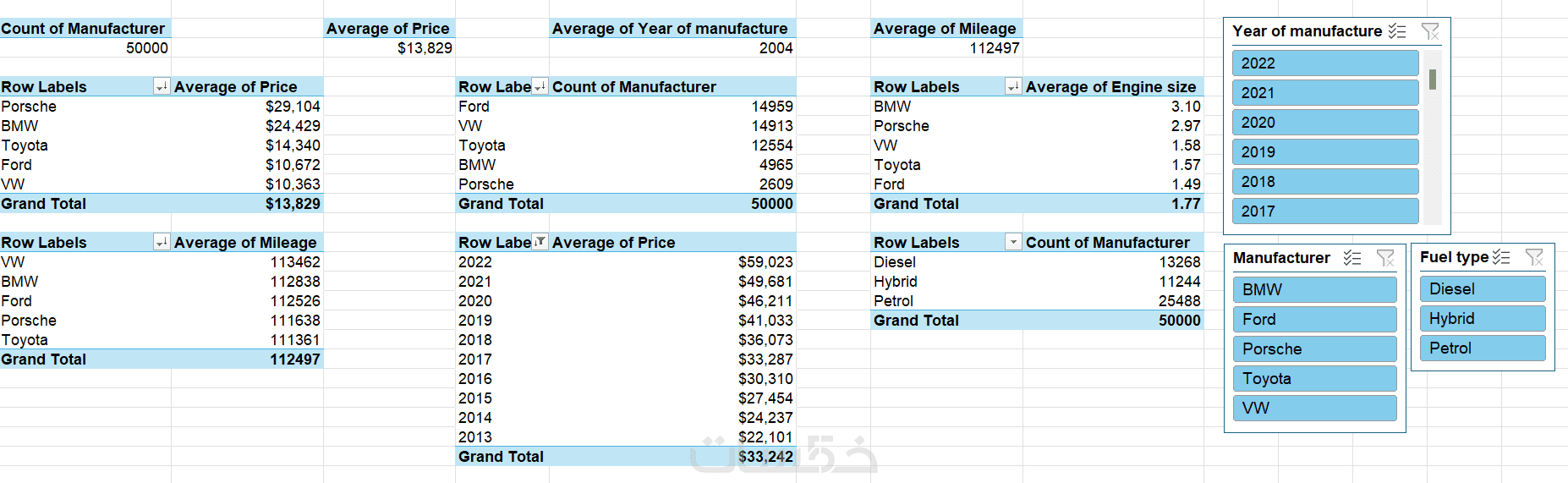Select BMW engine size 3.10
The image size is (1568, 483).
point(1113,106)
